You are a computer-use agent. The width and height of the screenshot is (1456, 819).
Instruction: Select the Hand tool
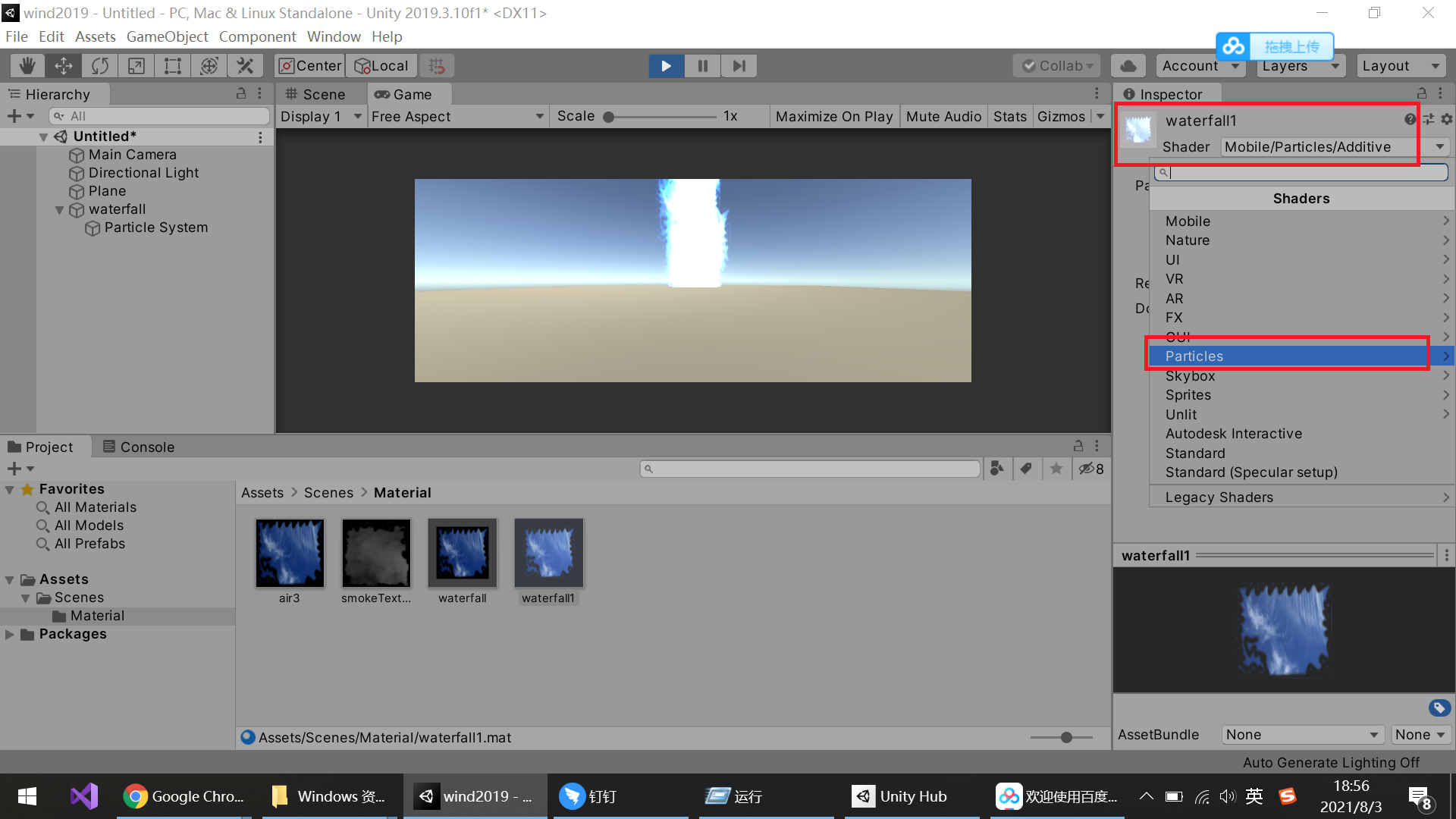27,66
